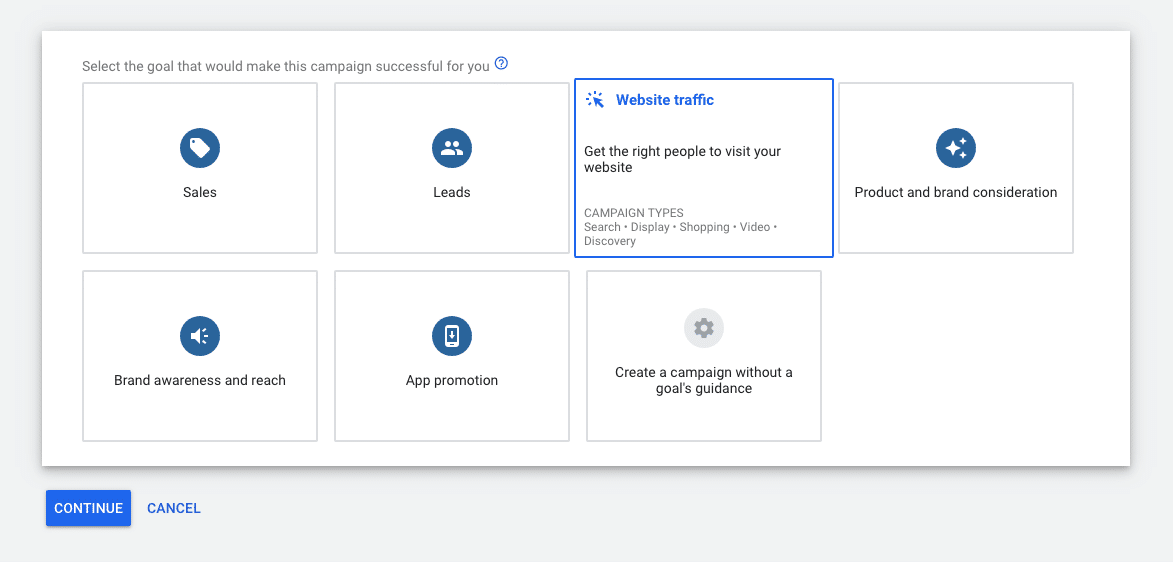Click the gray gear icon for no-goal campaign
Screen dimensions: 1173x562
[x=704, y=328]
